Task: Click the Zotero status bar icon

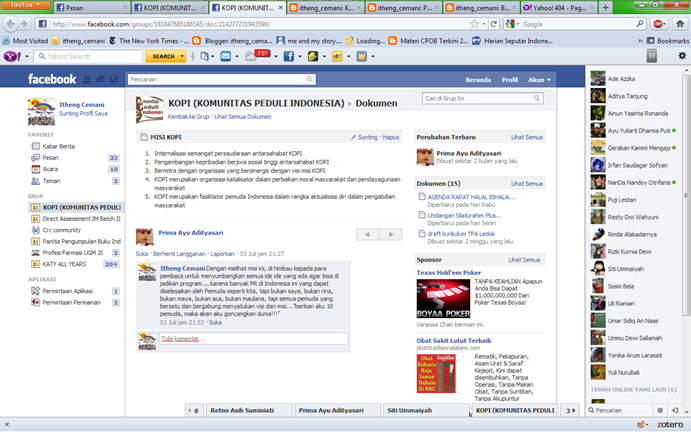Action: (670, 425)
